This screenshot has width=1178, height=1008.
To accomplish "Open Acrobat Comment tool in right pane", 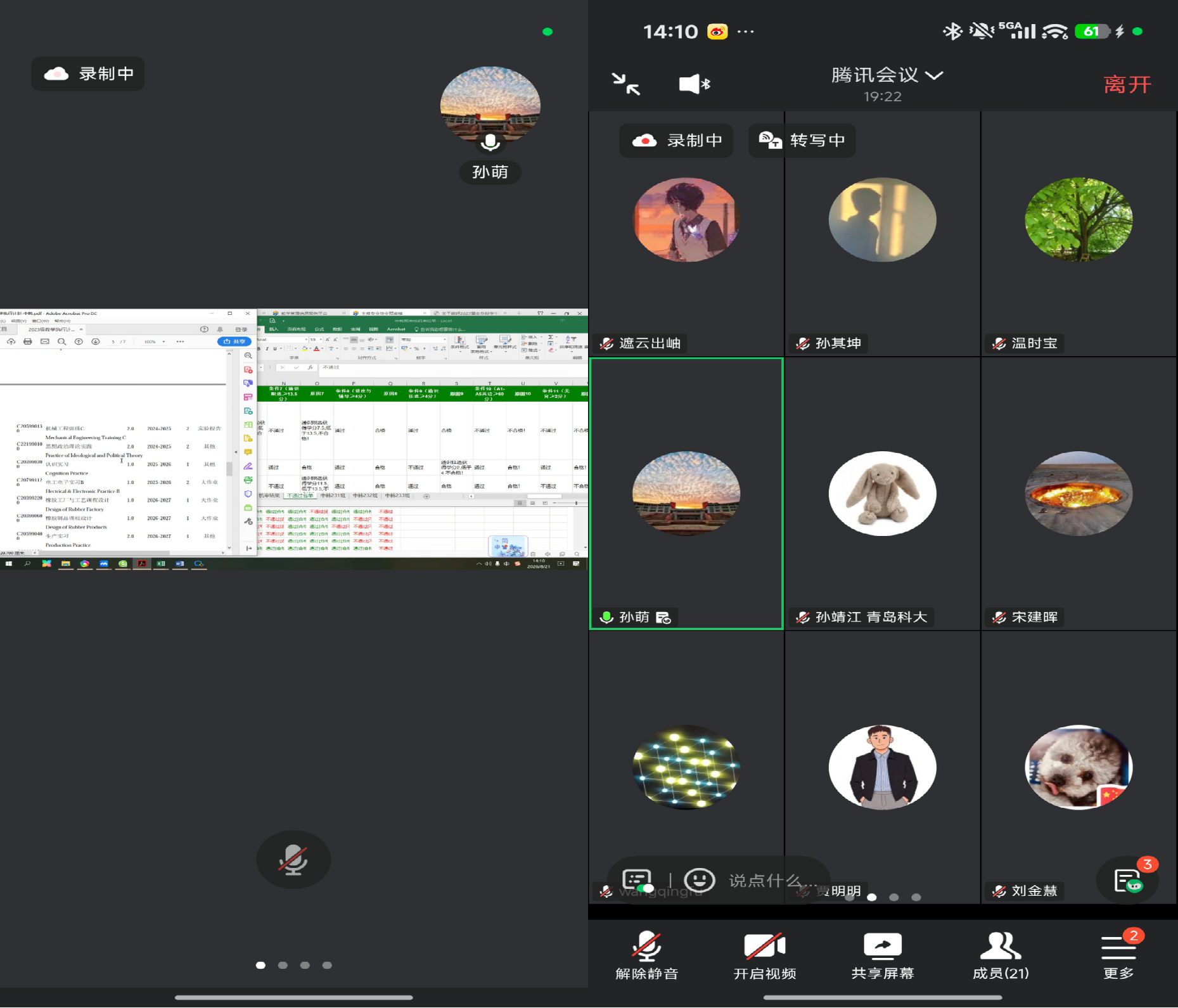I will pyautogui.click(x=248, y=452).
